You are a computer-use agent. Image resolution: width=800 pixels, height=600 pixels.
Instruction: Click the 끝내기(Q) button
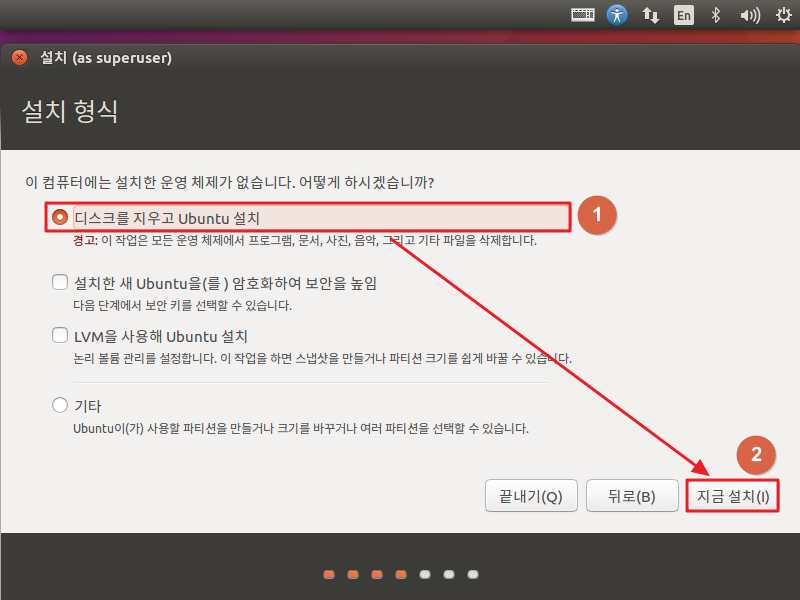[531, 496]
